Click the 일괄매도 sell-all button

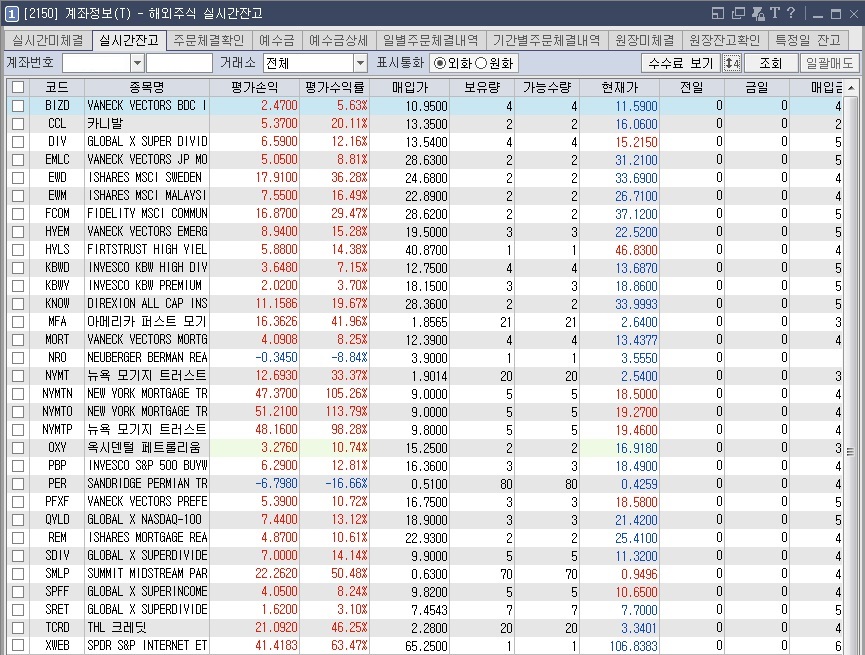point(829,63)
